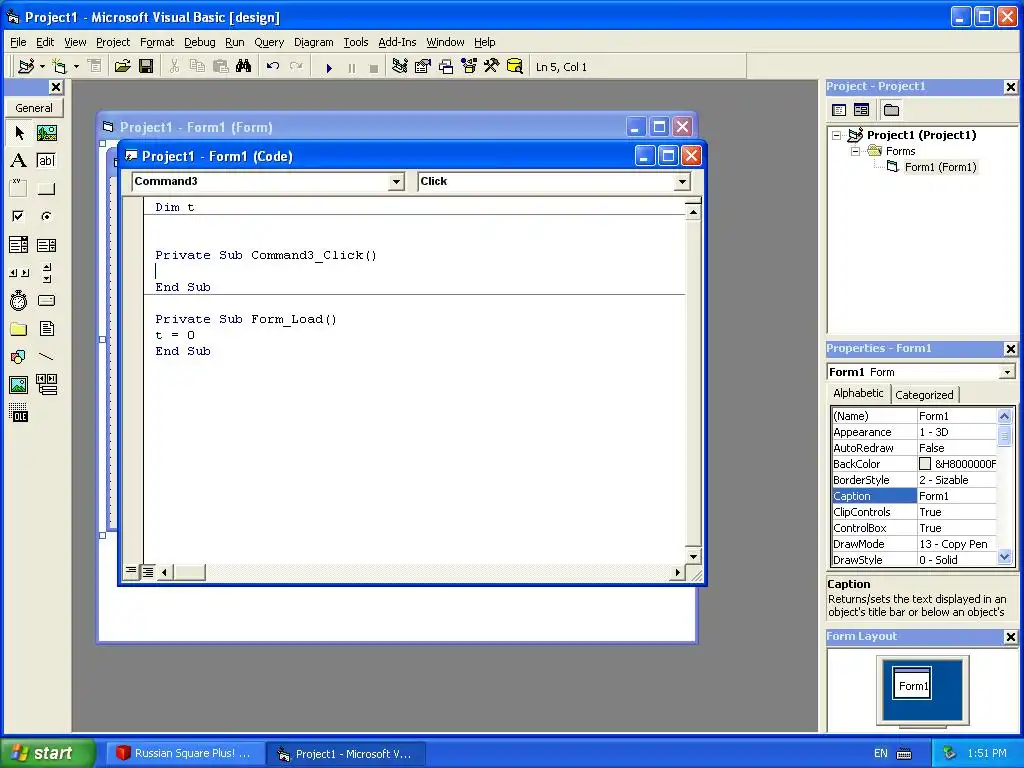Select the Pointer tool in the toolbox
Viewport: 1024px width, 768px height.
pos(19,133)
